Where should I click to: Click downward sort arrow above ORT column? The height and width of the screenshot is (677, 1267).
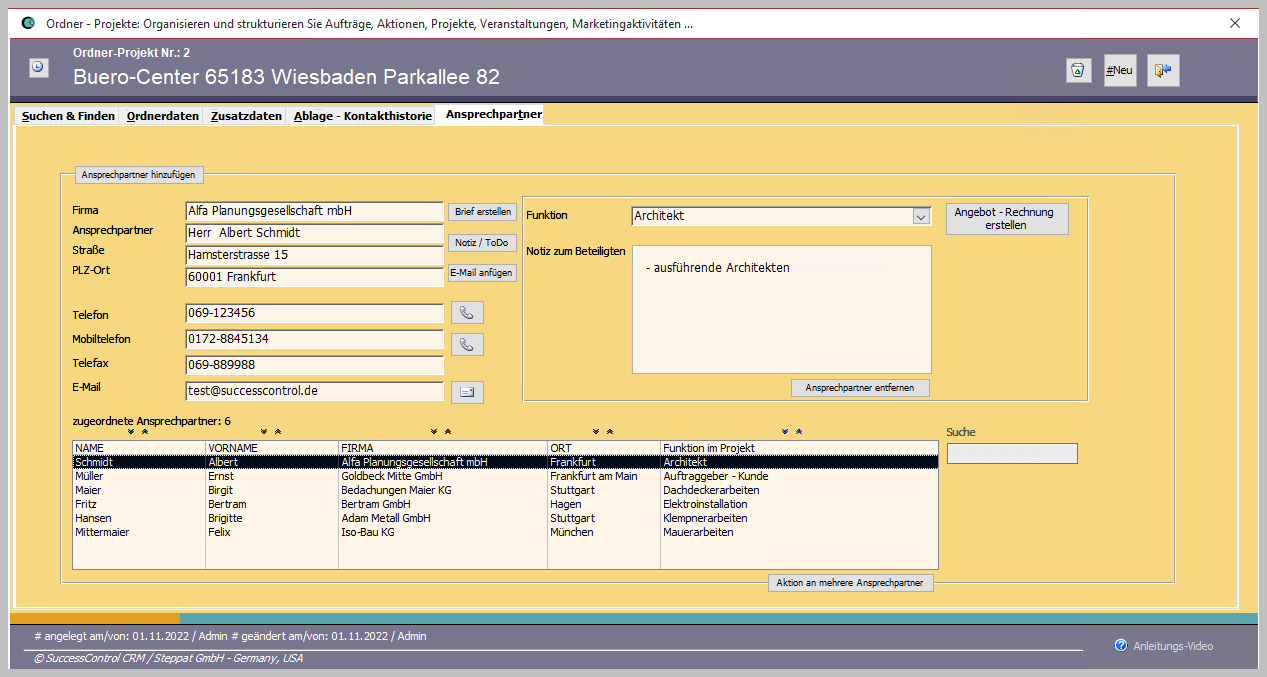coord(596,432)
